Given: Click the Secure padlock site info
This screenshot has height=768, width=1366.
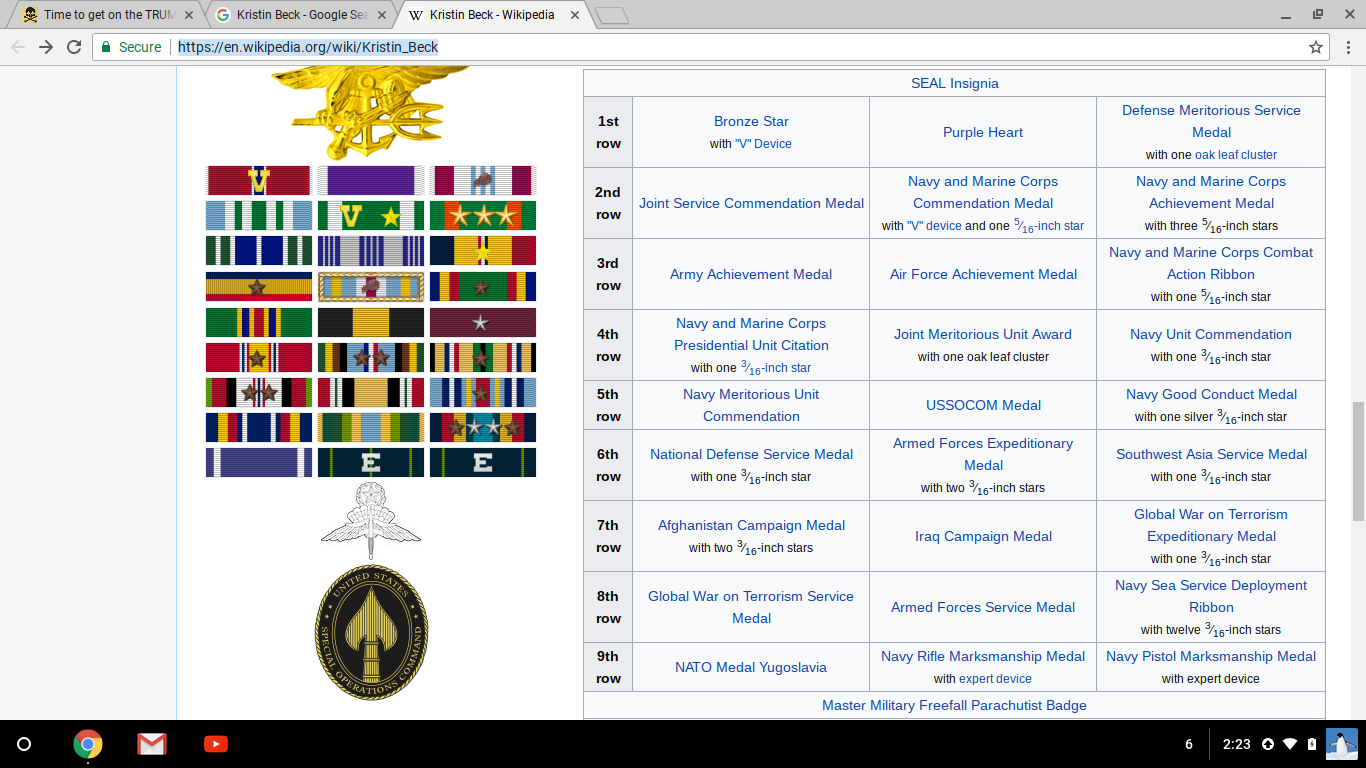Looking at the screenshot, I should [130, 47].
